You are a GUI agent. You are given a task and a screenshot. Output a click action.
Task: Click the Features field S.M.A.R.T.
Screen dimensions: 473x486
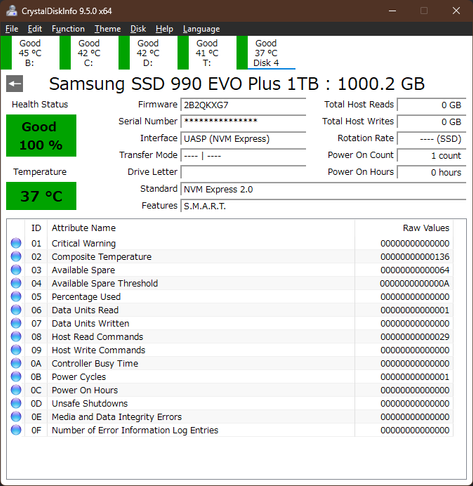323,206
